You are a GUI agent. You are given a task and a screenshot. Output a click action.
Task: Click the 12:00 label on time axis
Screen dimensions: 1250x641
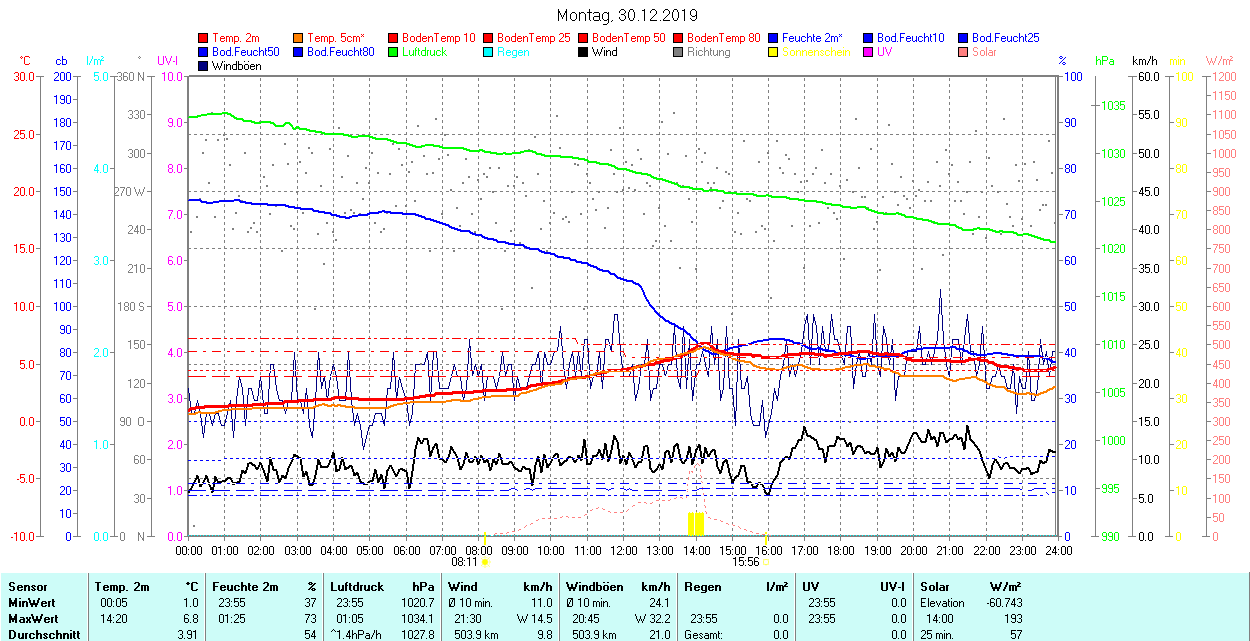tap(624, 550)
